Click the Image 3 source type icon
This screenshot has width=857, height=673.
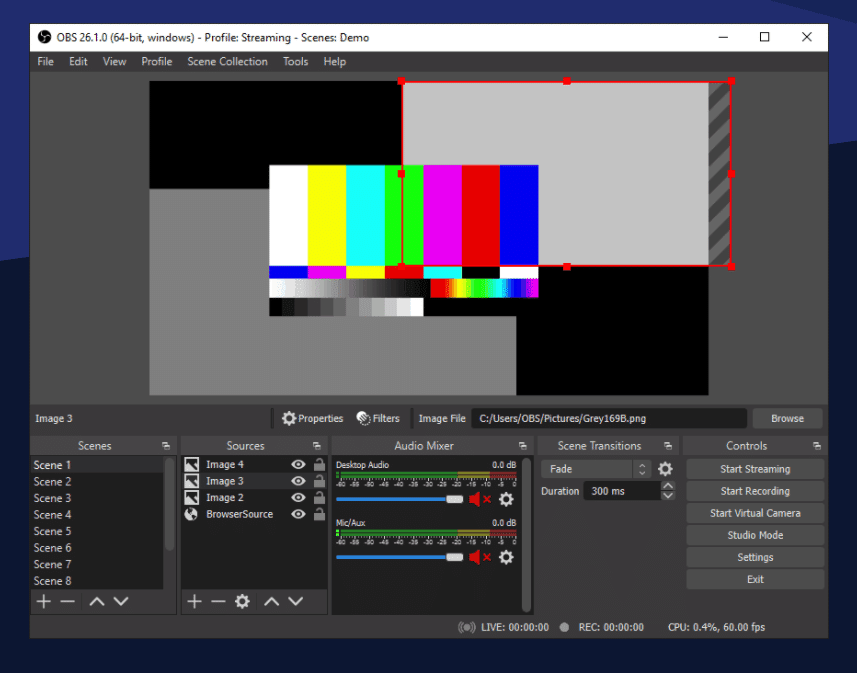tap(191, 481)
